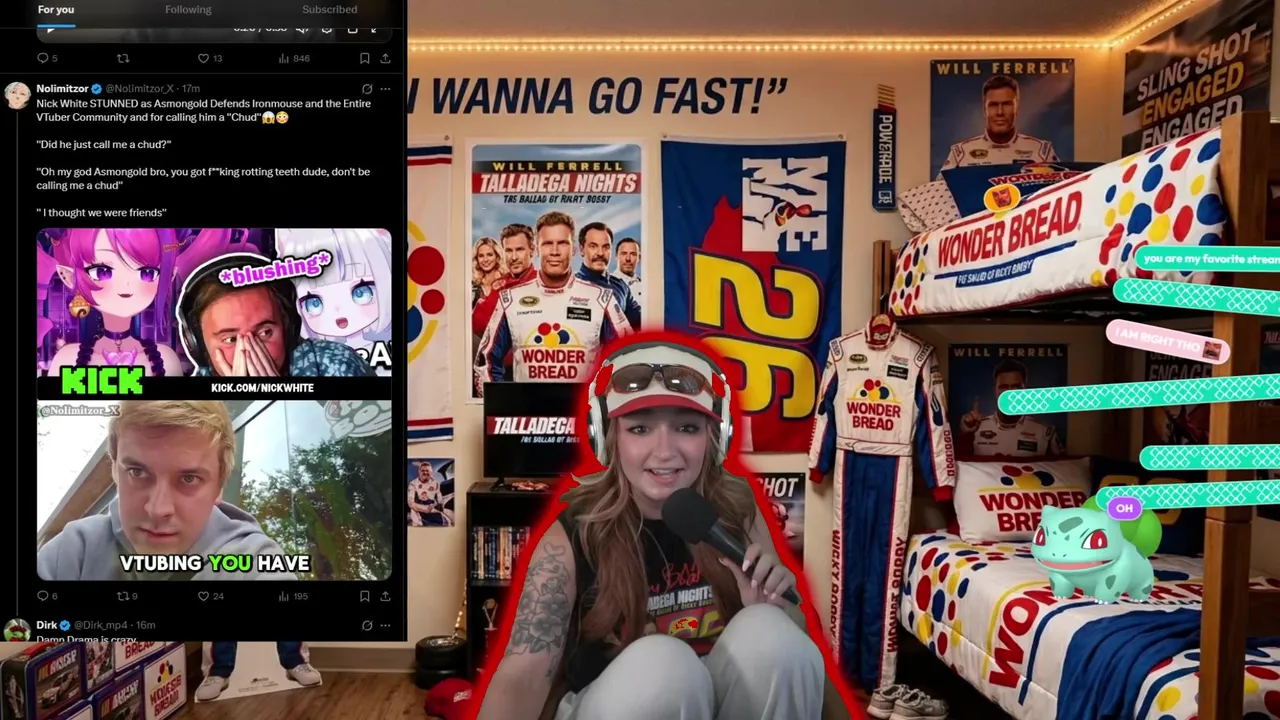1280x720 pixels.
Task: Open the VTUBING YOU HAVE video thumbnail
Action: coord(214,490)
